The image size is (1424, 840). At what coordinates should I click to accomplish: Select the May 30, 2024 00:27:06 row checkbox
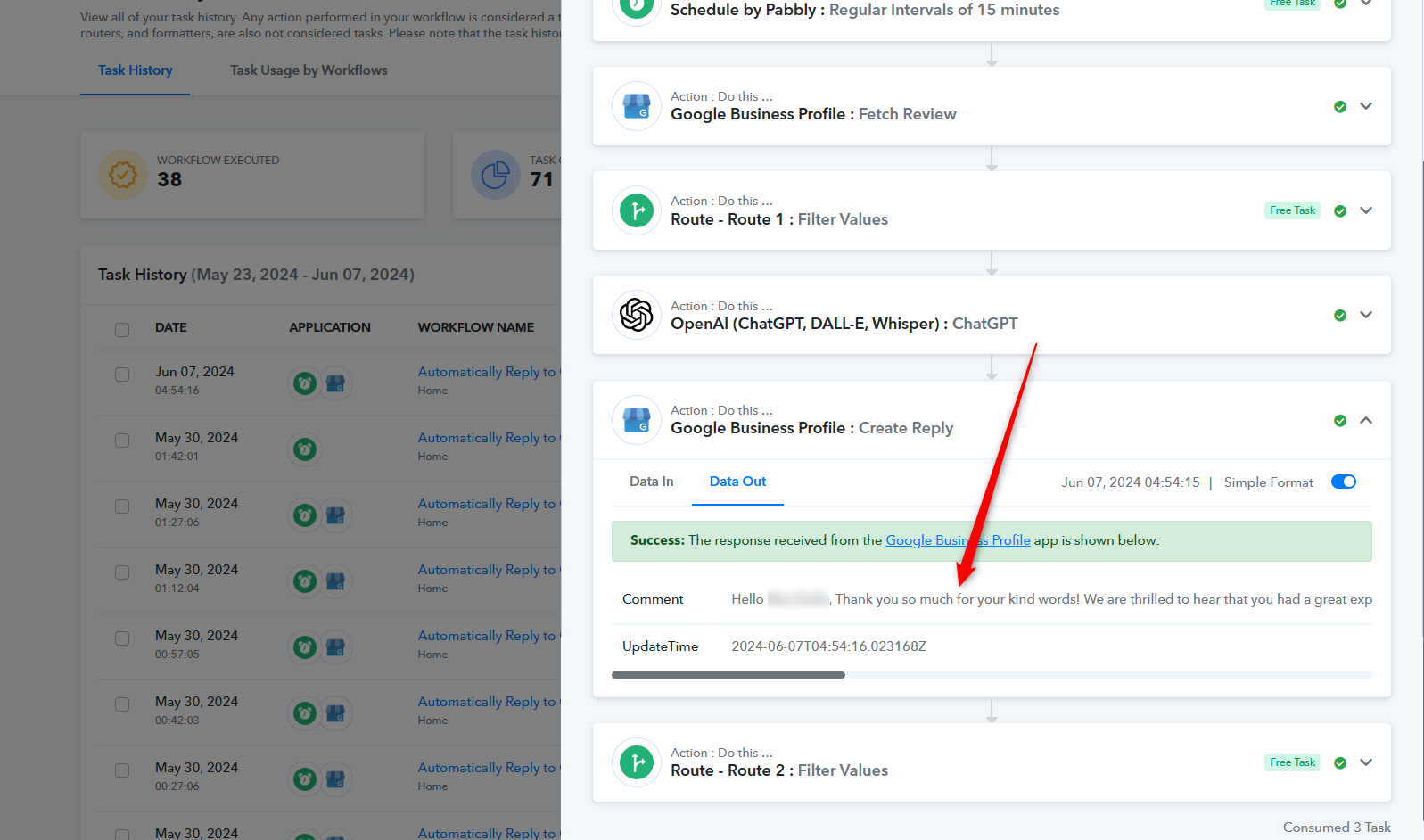pos(122,770)
